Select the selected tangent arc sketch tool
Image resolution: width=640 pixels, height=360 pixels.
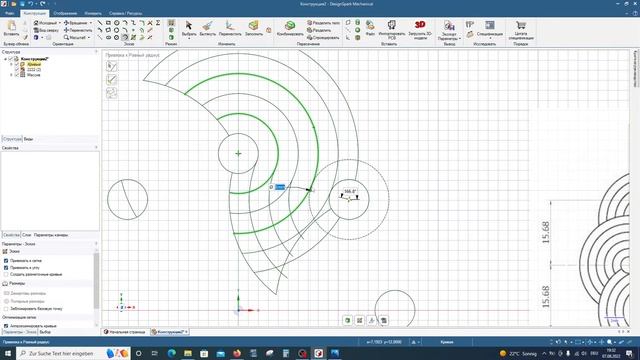(x=125, y=38)
